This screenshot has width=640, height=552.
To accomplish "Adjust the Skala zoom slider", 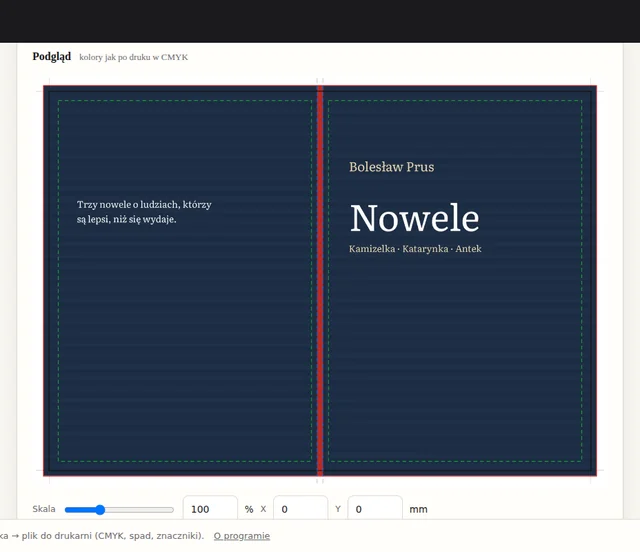I will tap(119, 510).
